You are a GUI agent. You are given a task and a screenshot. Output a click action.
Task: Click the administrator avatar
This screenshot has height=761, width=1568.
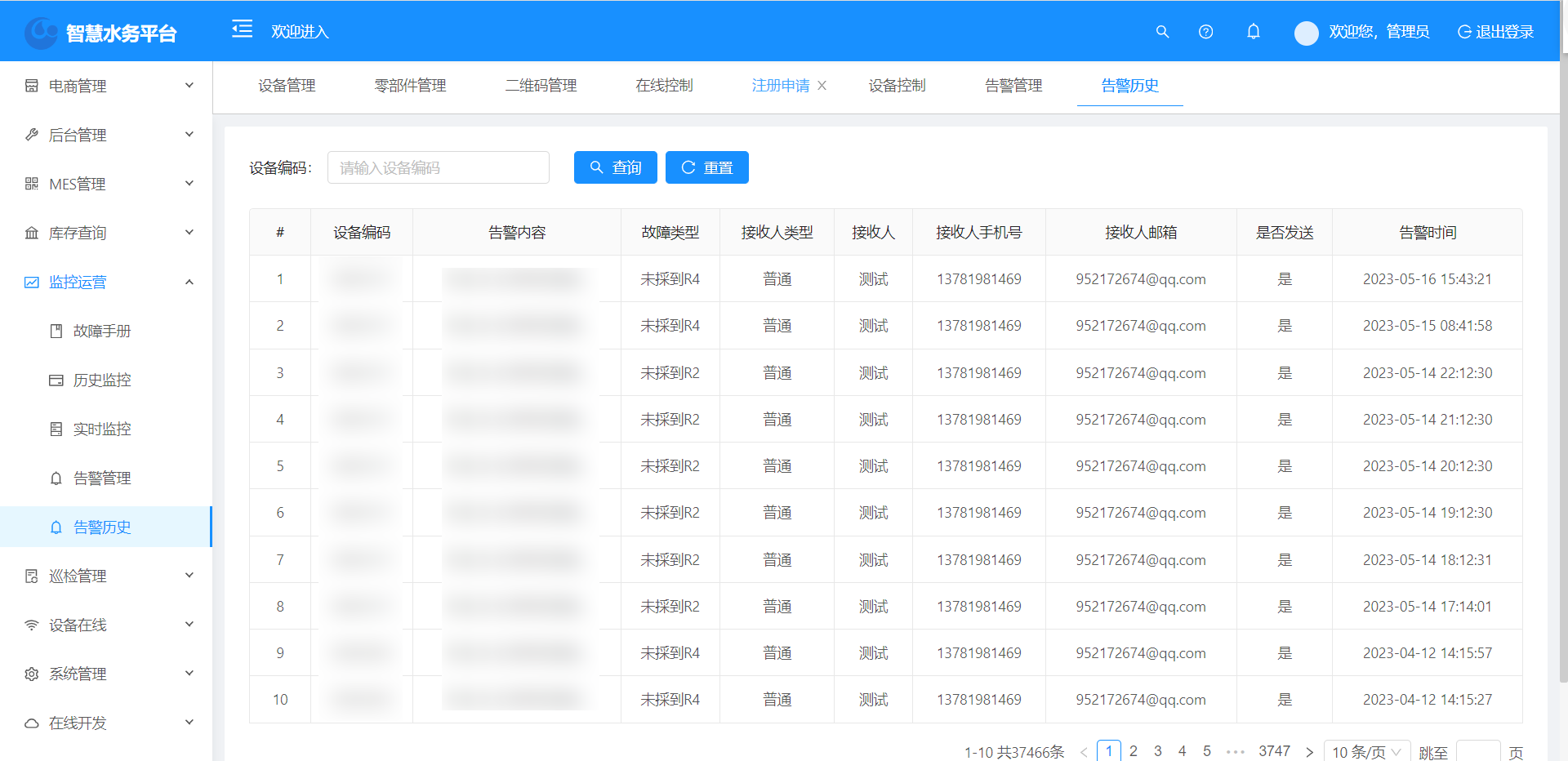tap(1307, 33)
